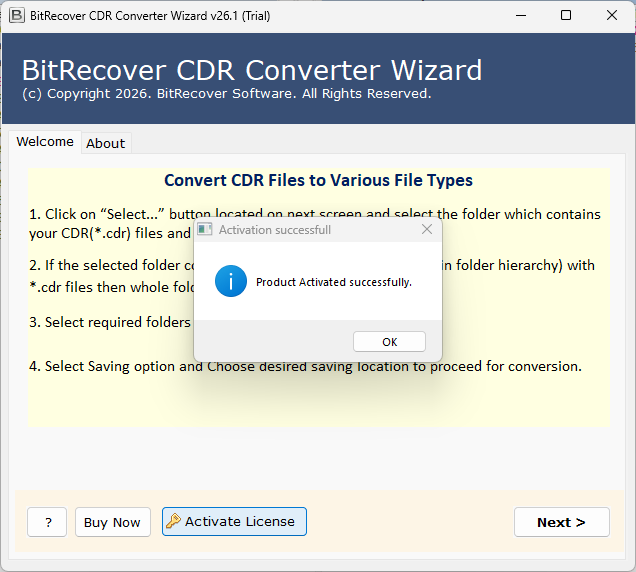
Task: Click the Activate License button
Action: coord(234,522)
